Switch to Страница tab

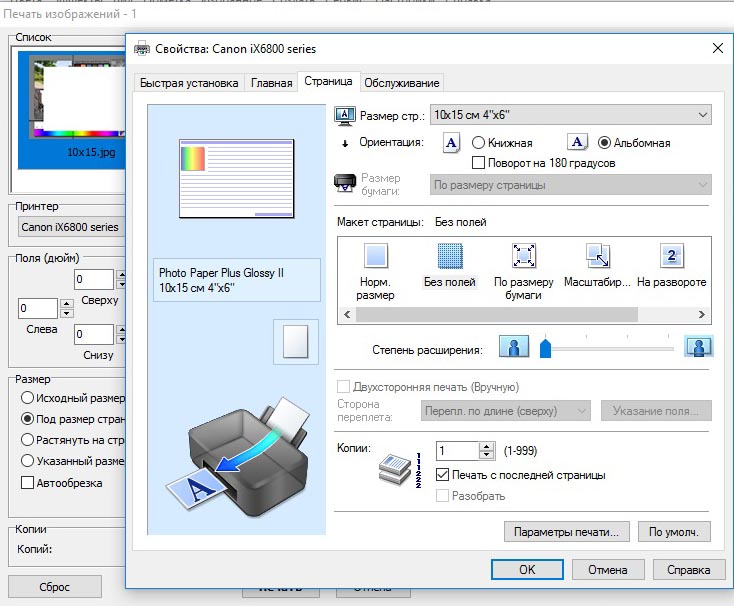(328, 81)
